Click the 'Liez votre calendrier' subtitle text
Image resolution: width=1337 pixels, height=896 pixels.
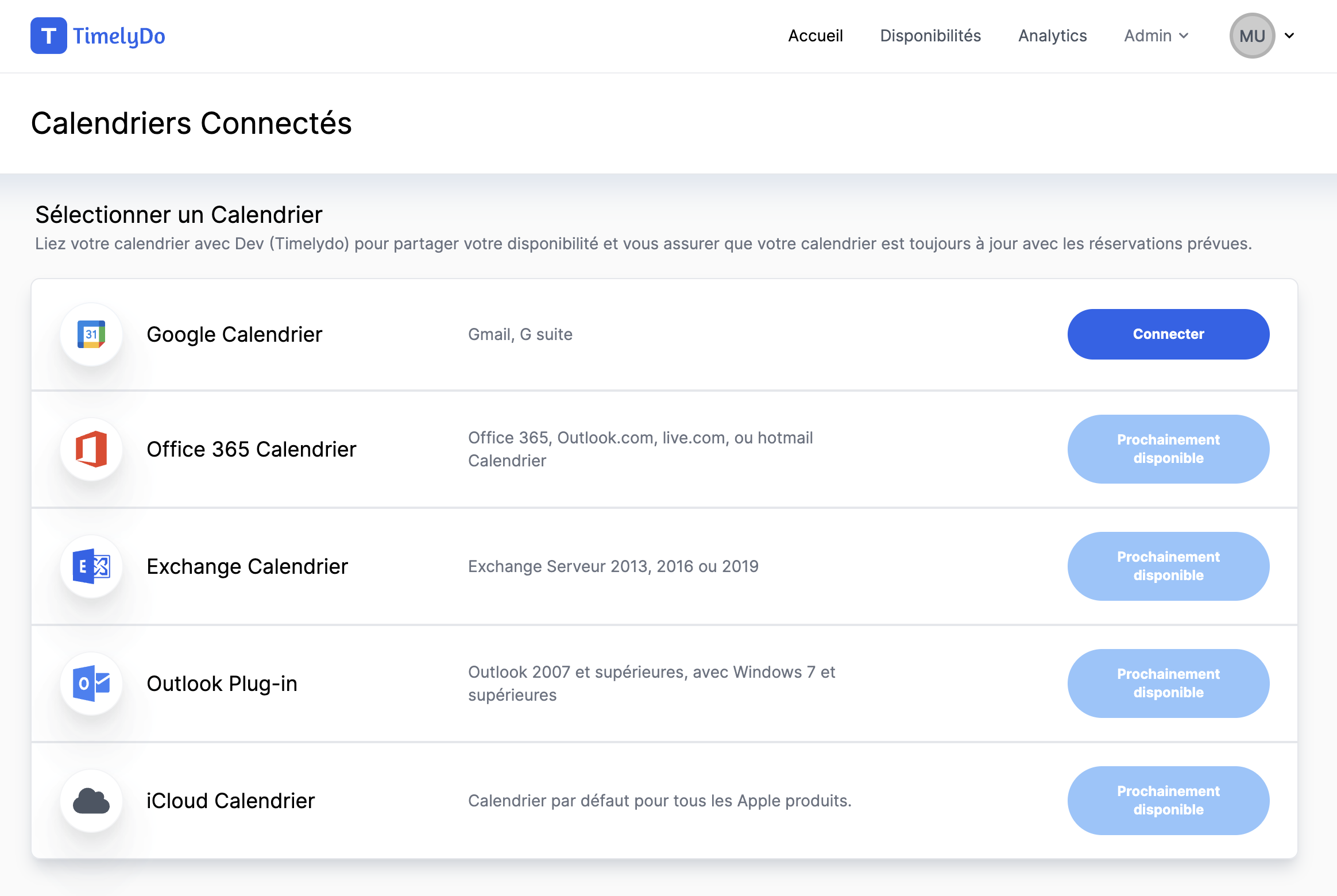point(643,244)
